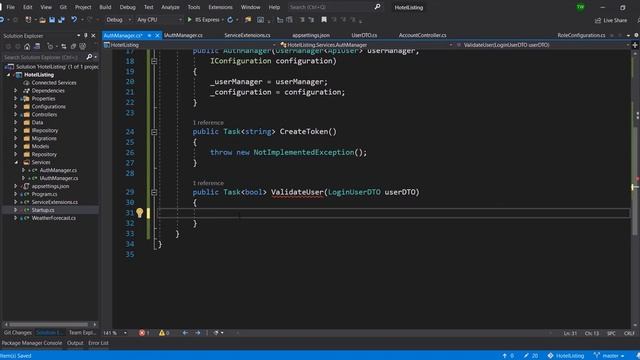
Task: Close the Solution Explorer panel
Action: click(93, 36)
